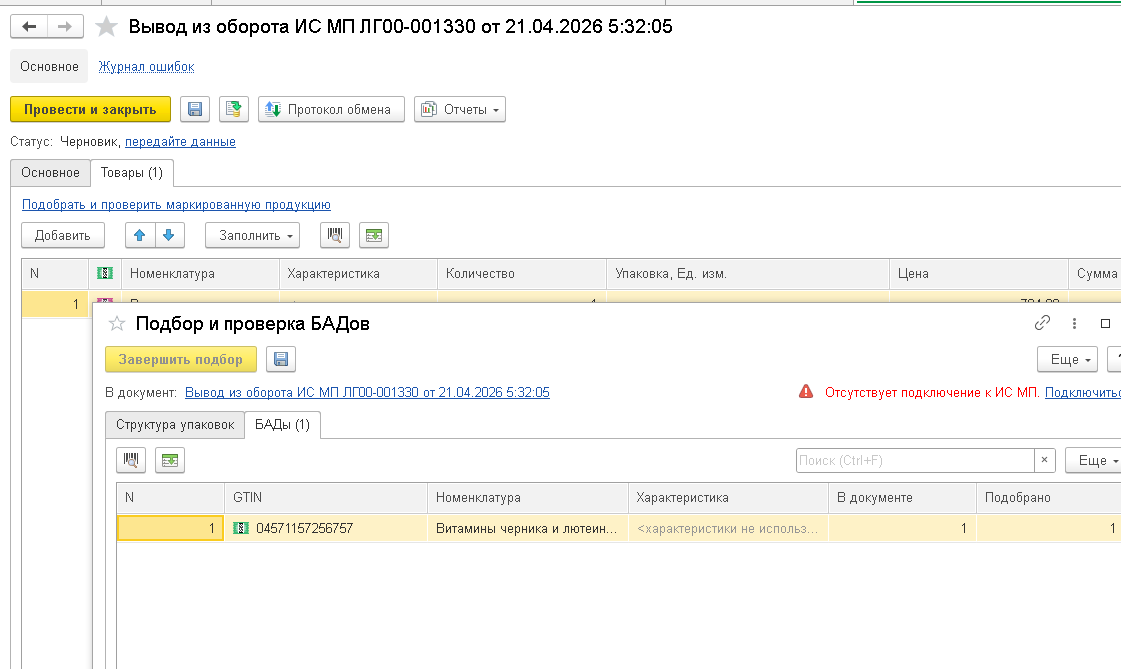Switch to the Основное tab
This screenshot has width=1121, height=669.
tap(50, 172)
